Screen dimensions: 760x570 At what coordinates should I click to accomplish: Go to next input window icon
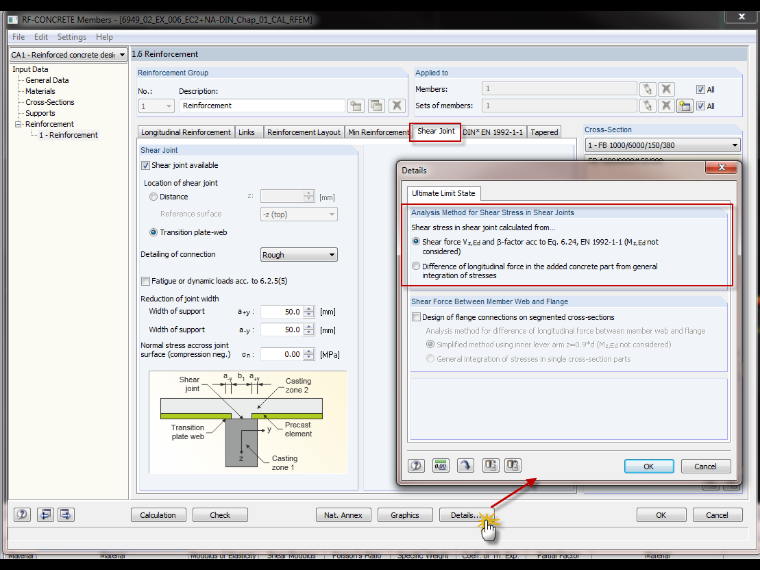(x=66, y=514)
